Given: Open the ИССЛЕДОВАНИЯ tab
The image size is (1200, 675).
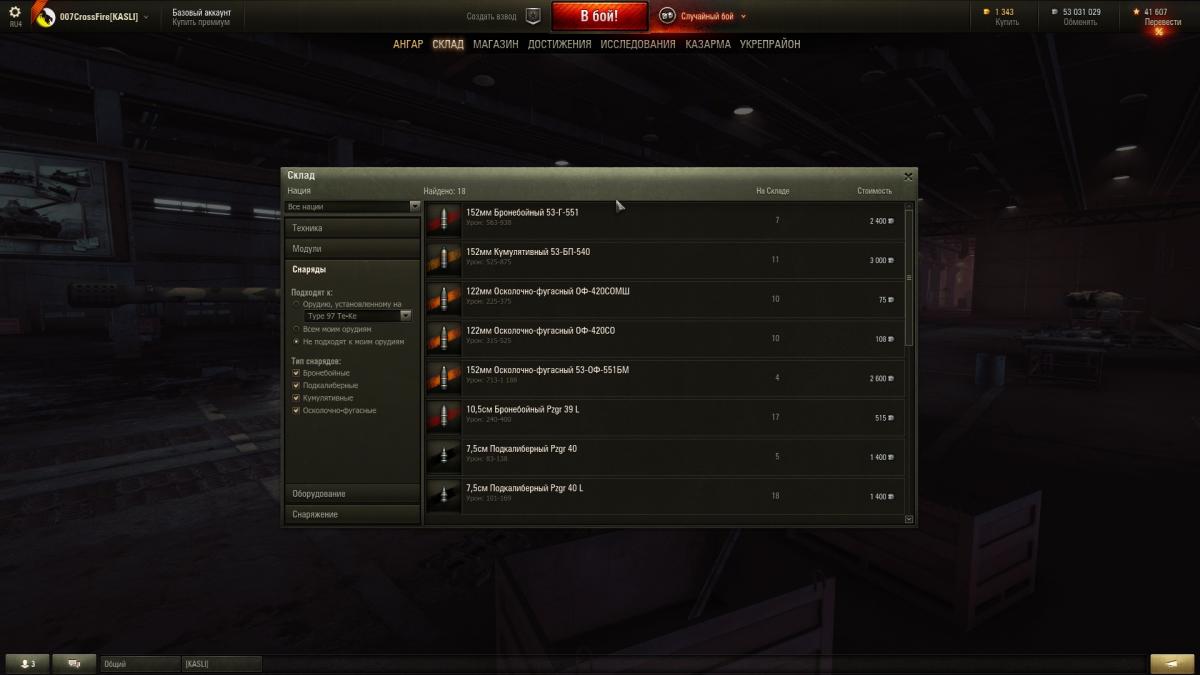Looking at the screenshot, I should pos(638,44).
